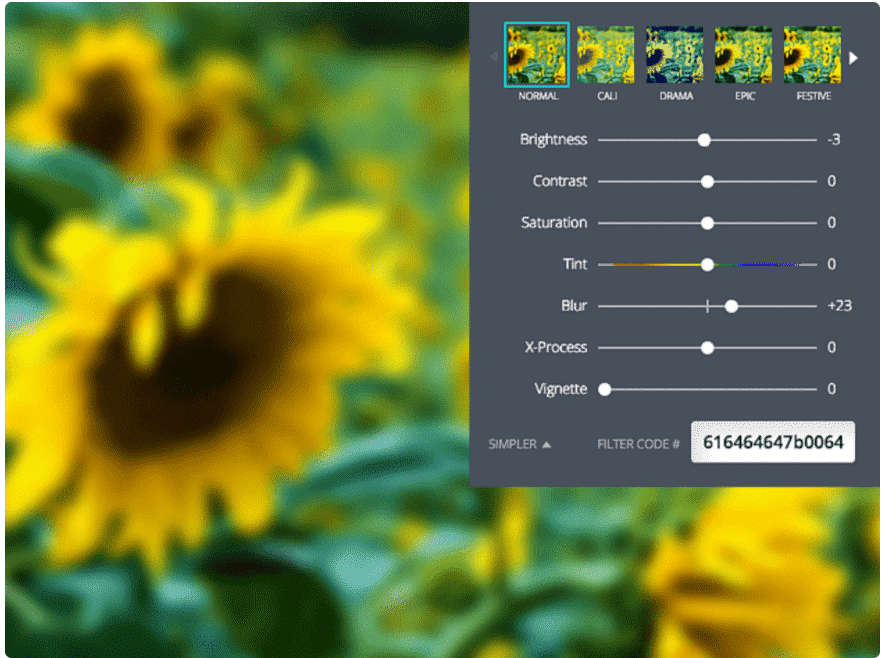
Task: Show next filters with right arrow
Action: click(853, 58)
